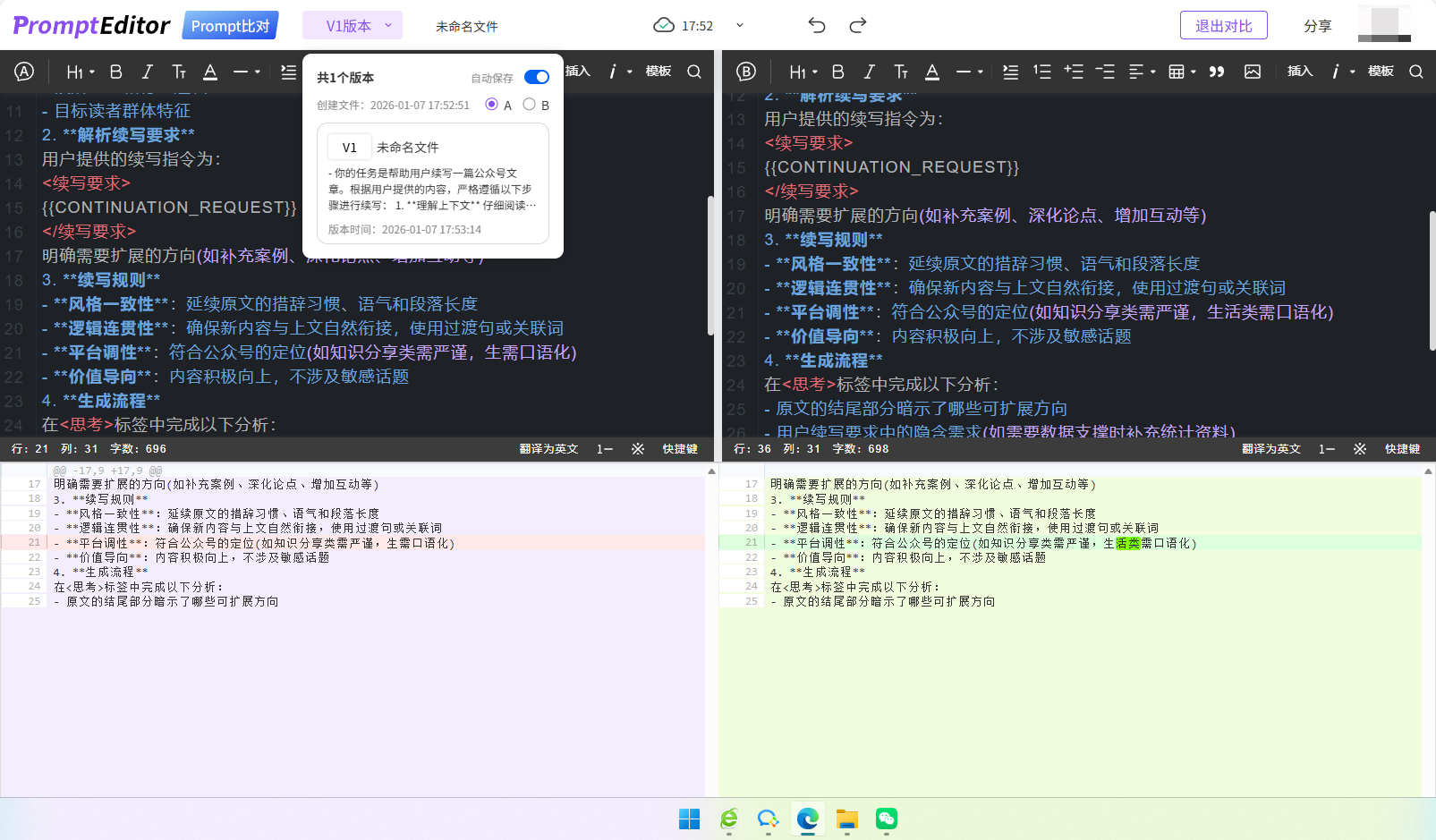
Task: Select radio button B in the version panel
Action: pyautogui.click(x=529, y=104)
